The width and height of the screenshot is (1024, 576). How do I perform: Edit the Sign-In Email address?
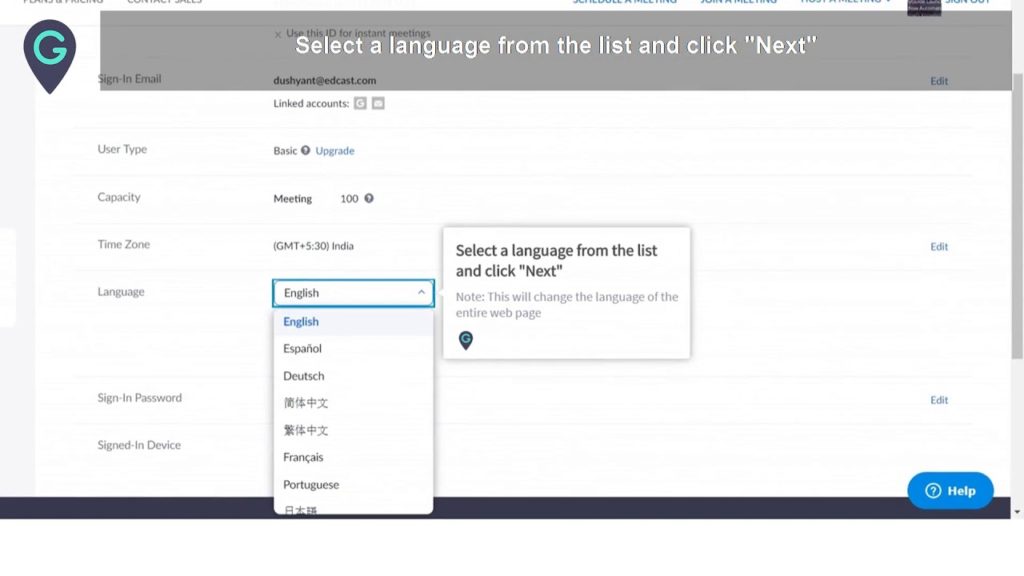click(938, 81)
